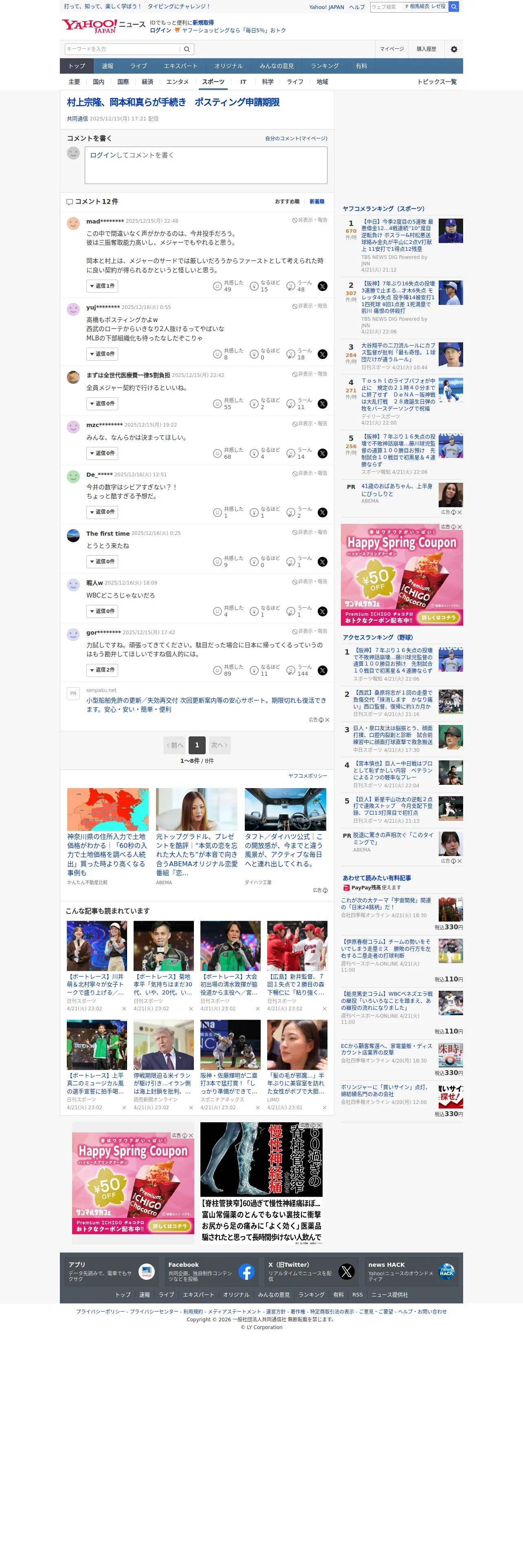Sort comments by 新着順
This screenshot has width=523, height=1568.
click(x=316, y=201)
